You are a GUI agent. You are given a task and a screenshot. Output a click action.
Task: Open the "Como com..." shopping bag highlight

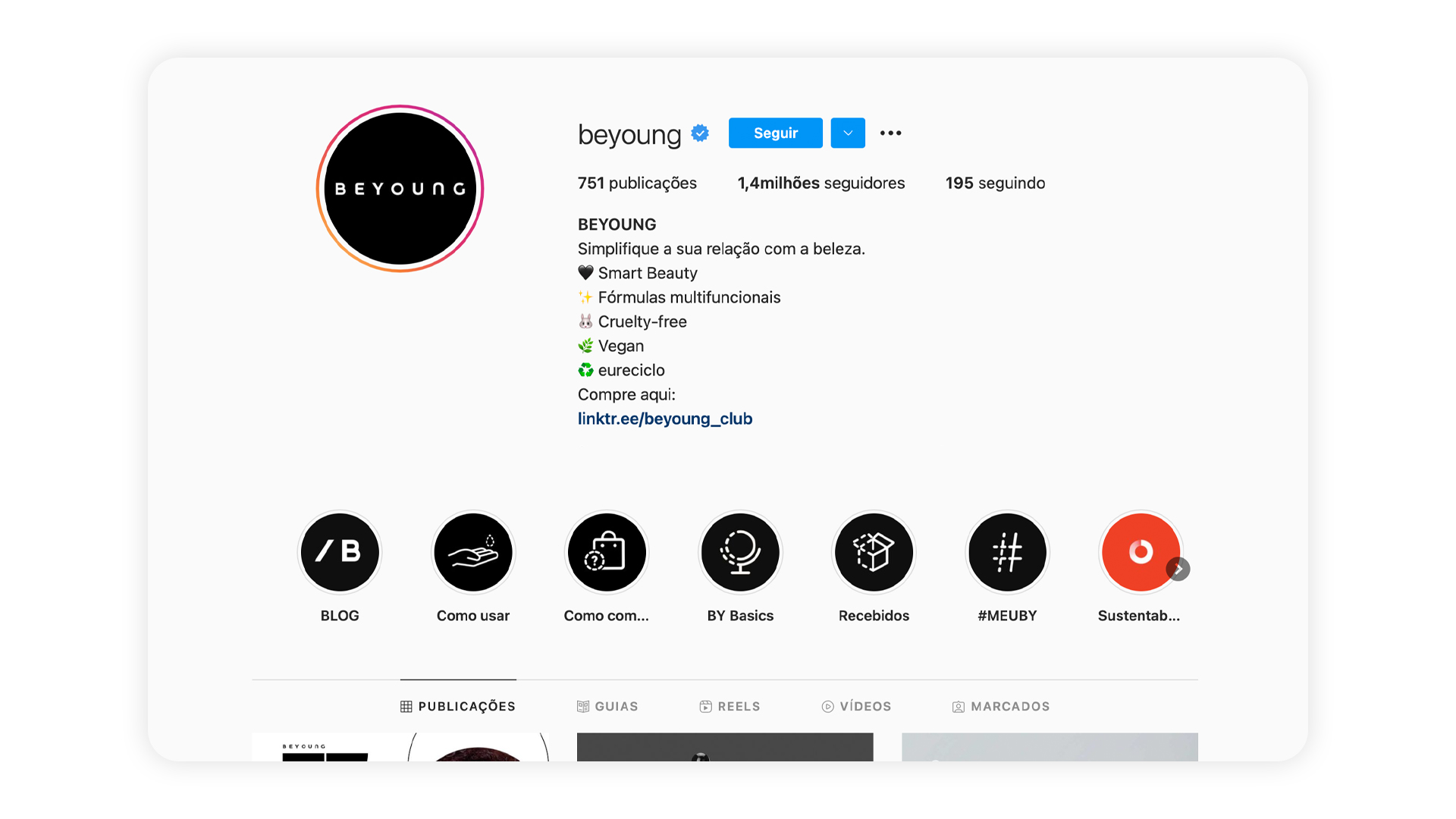(x=607, y=552)
